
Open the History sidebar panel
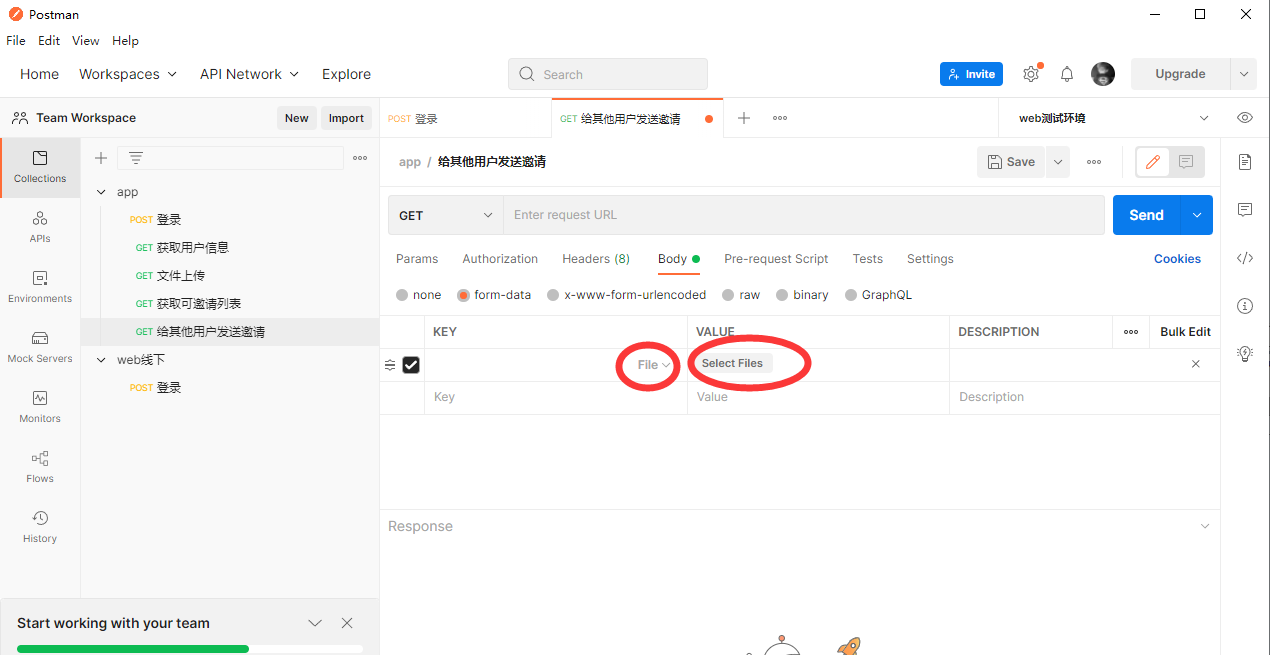coord(40,527)
